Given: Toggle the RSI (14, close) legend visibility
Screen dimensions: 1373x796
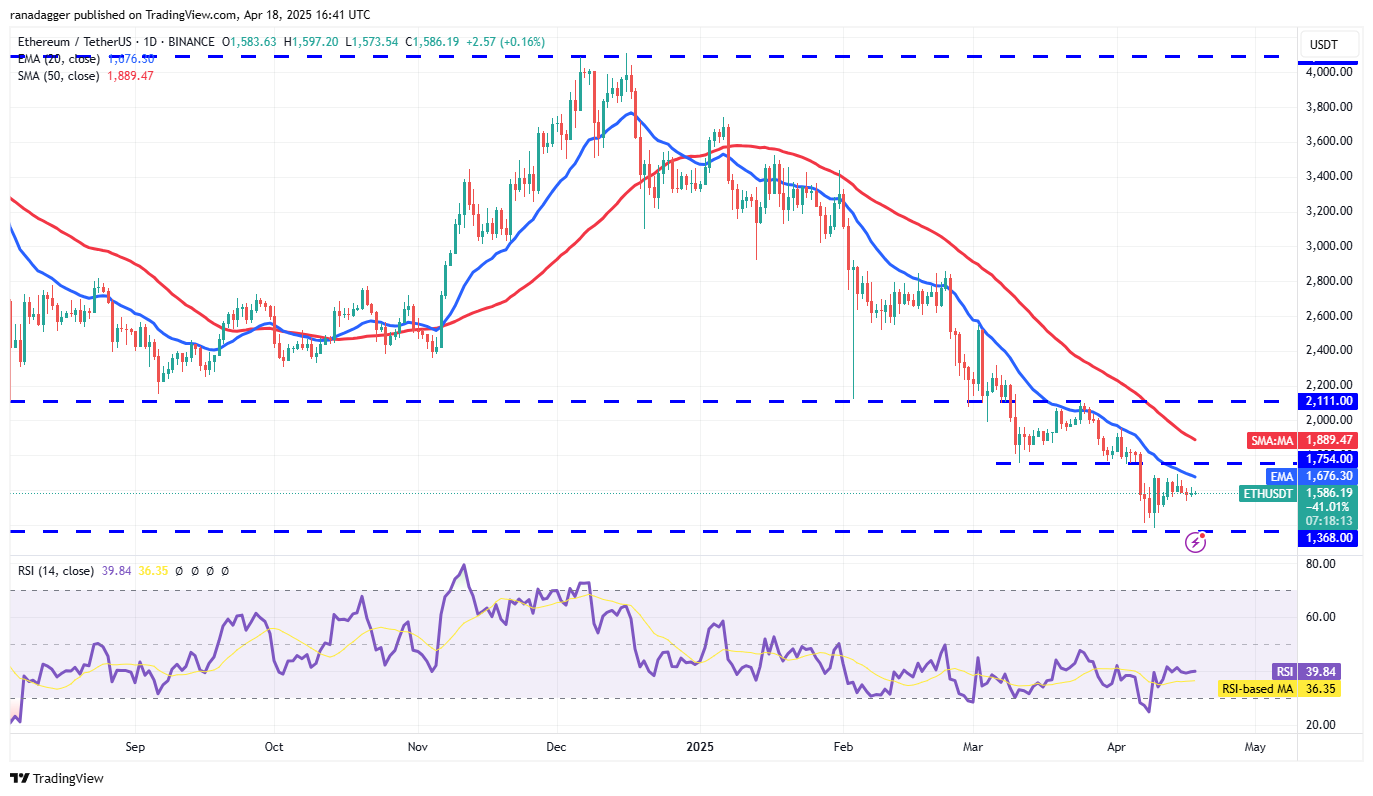Looking at the screenshot, I should [x=55, y=570].
